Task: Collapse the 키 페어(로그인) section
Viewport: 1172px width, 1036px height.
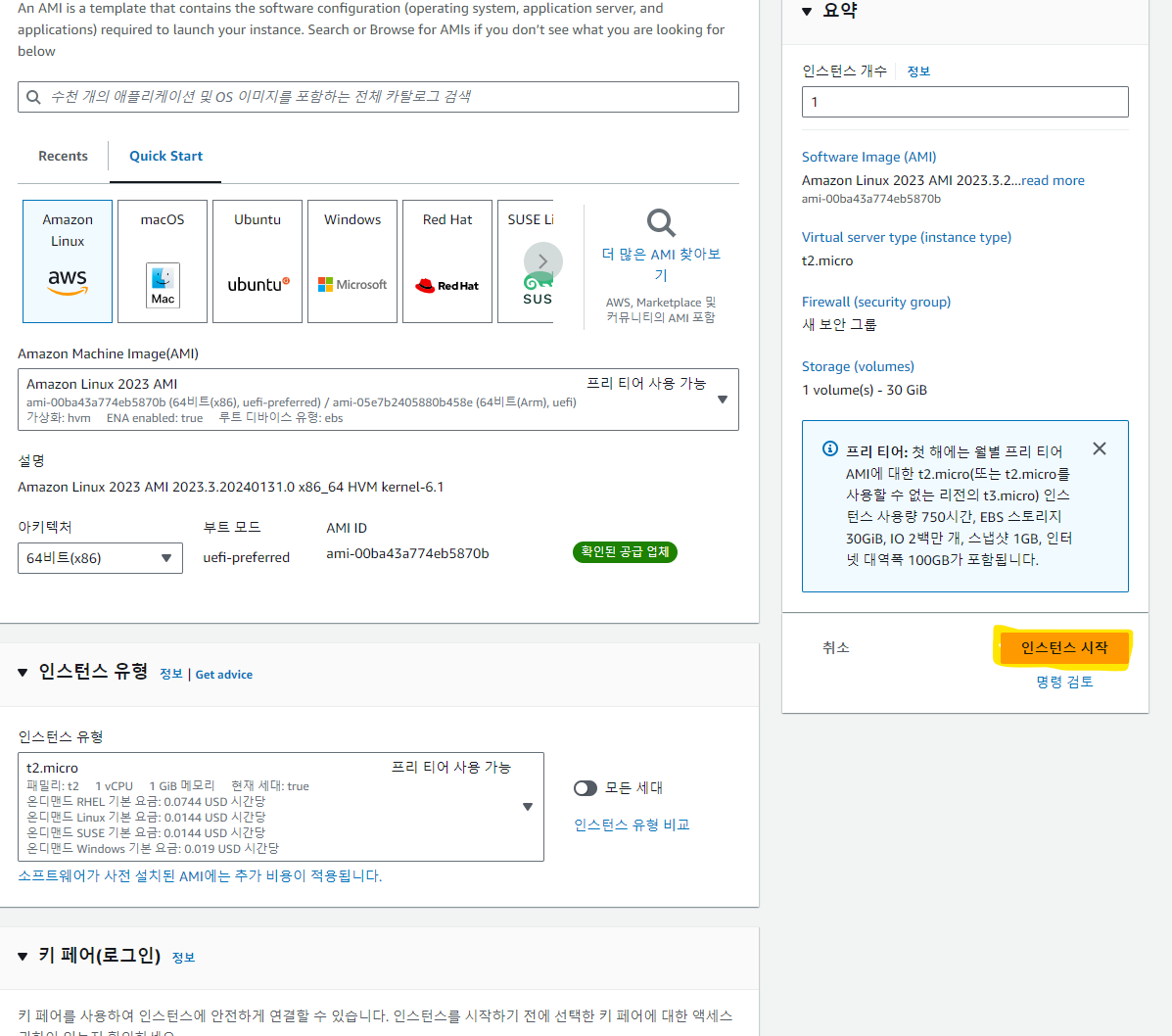Action: pyautogui.click(x=23, y=956)
